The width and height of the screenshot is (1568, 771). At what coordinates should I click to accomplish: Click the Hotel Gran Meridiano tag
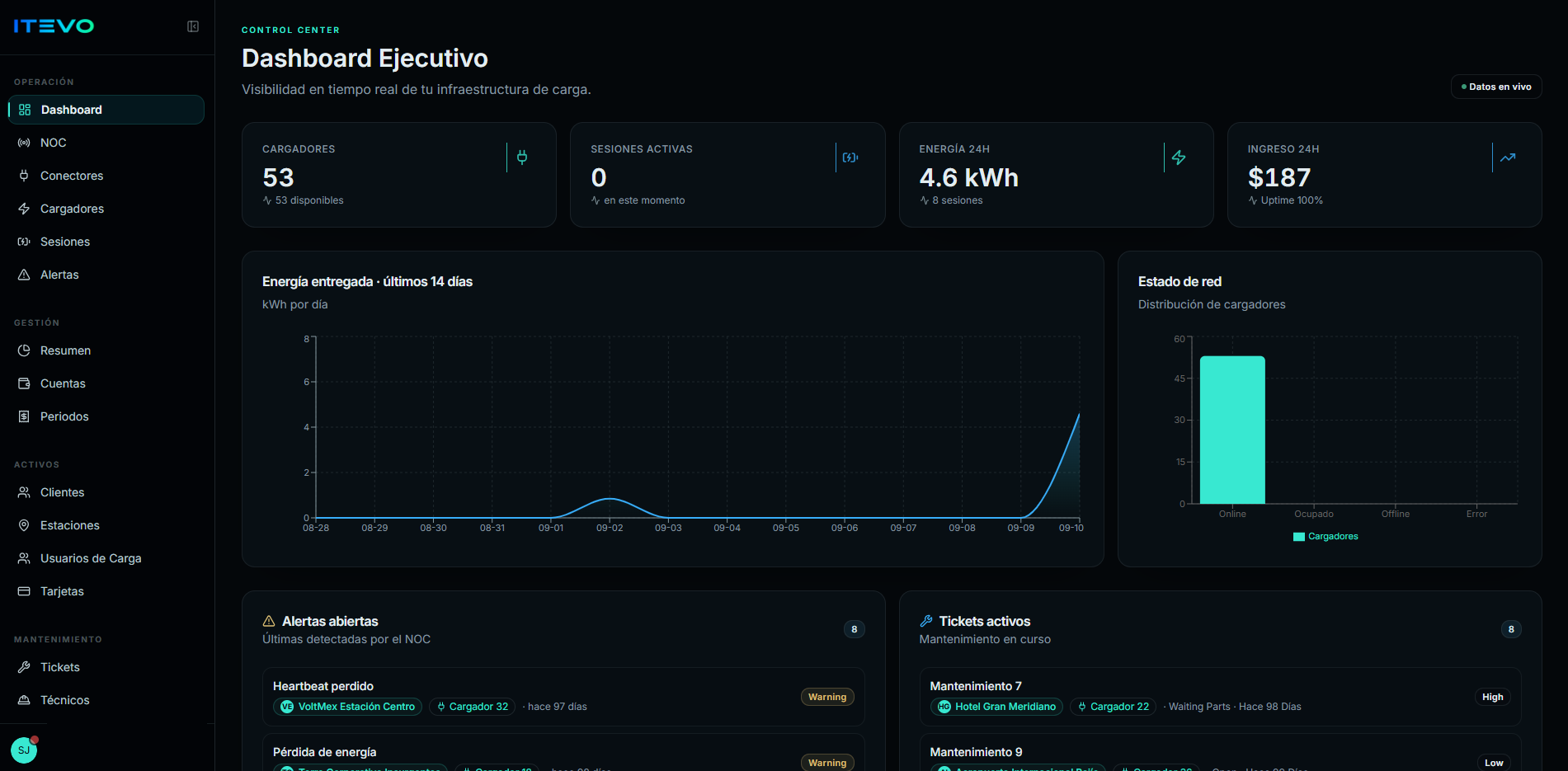(996, 707)
